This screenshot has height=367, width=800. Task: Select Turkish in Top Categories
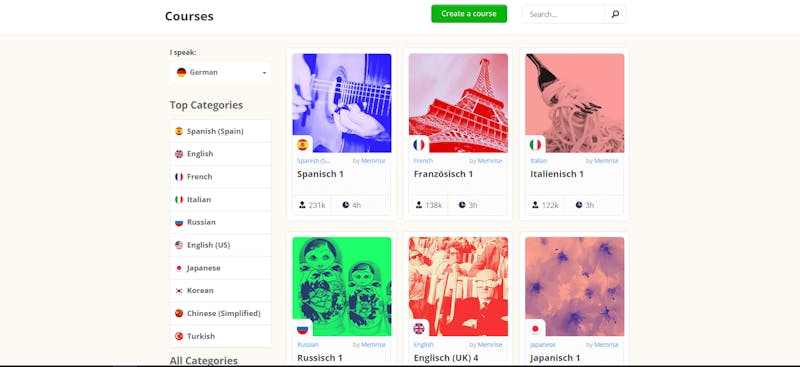click(x=220, y=336)
